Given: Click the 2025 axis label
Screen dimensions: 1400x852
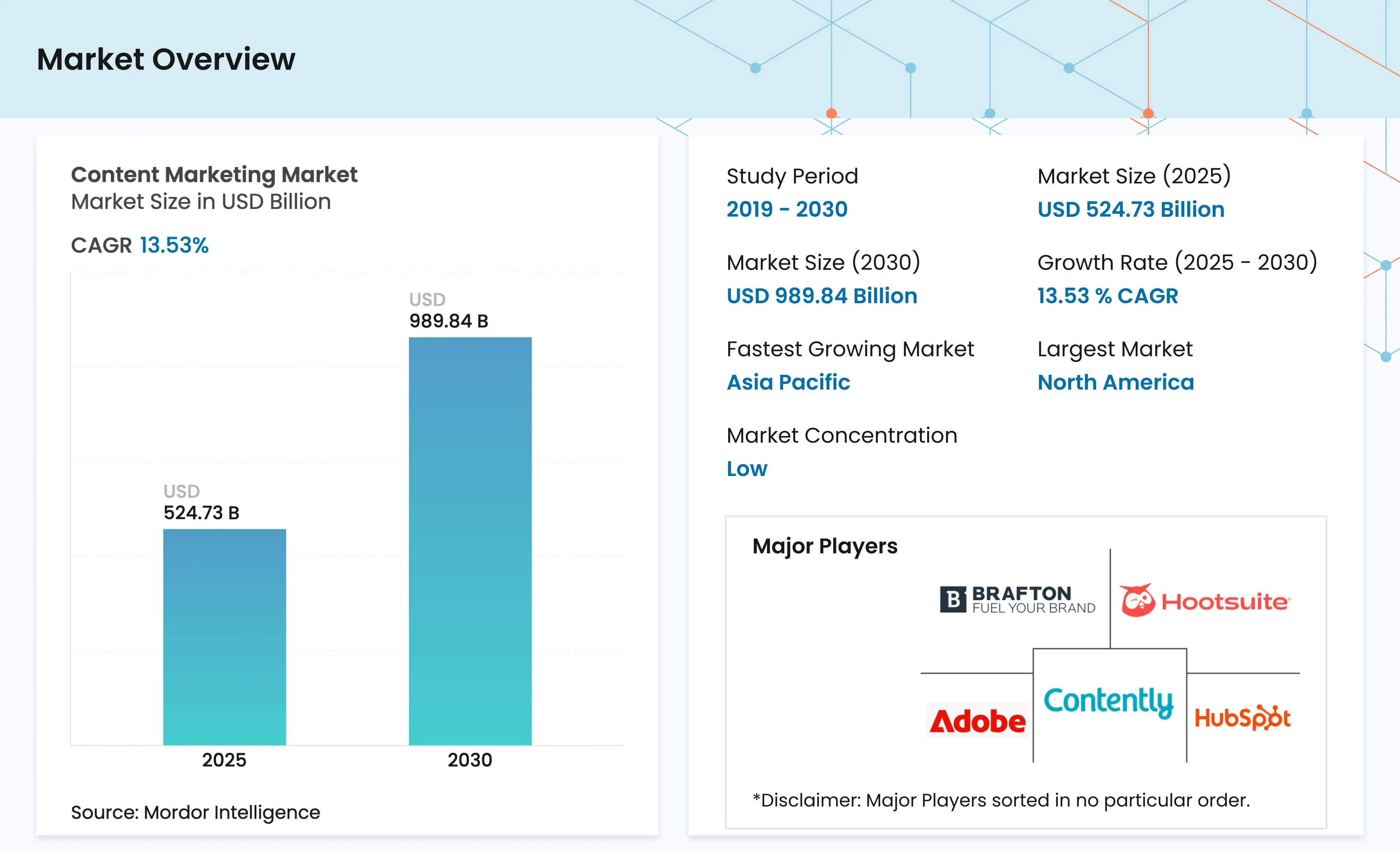Looking at the screenshot, I should tap(224, 760).
